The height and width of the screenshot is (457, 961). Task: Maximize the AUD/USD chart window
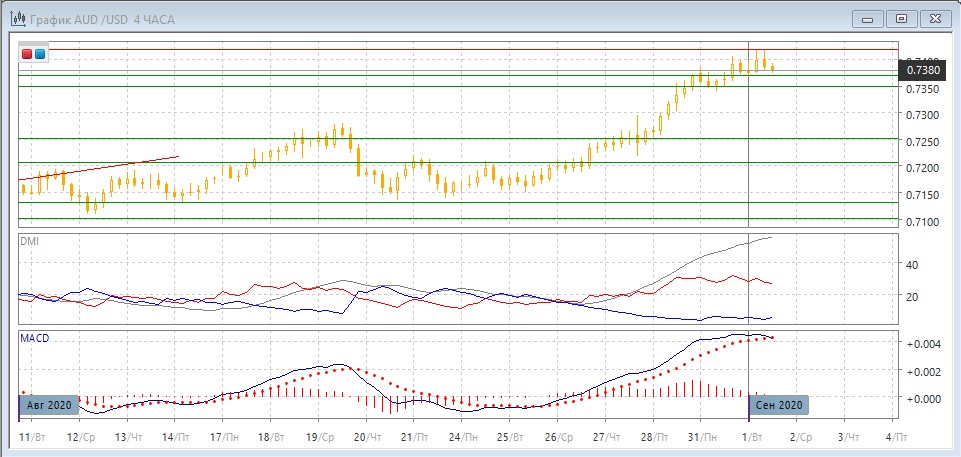[x=902, y=18]
